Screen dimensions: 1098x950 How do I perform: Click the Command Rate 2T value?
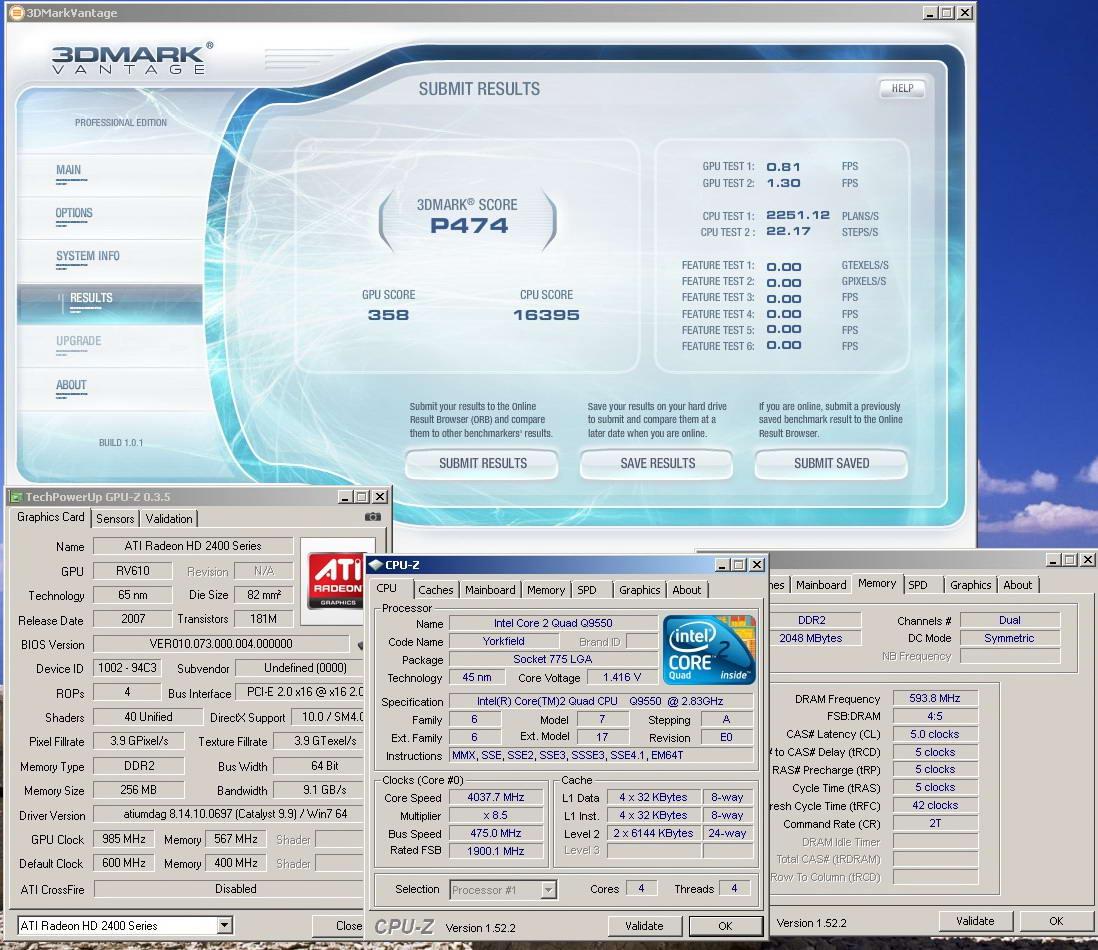[935, 823]
